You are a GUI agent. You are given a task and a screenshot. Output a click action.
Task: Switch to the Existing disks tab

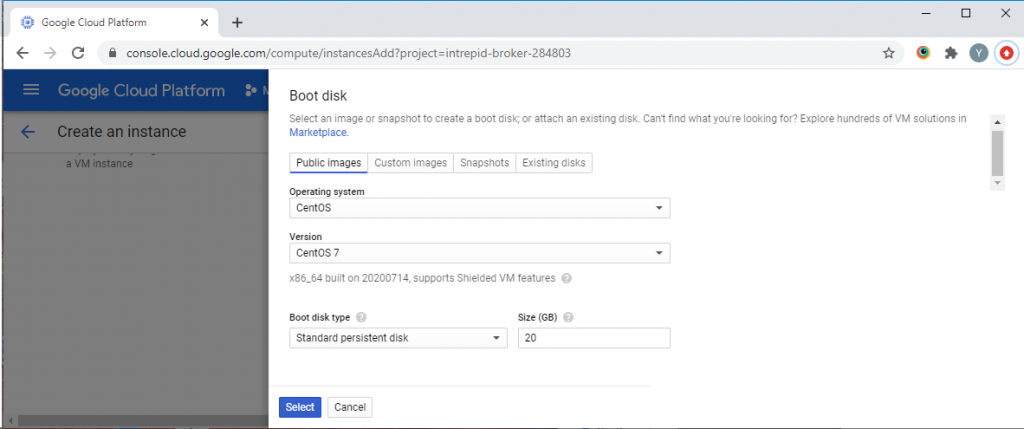click(x=554, y=163)
